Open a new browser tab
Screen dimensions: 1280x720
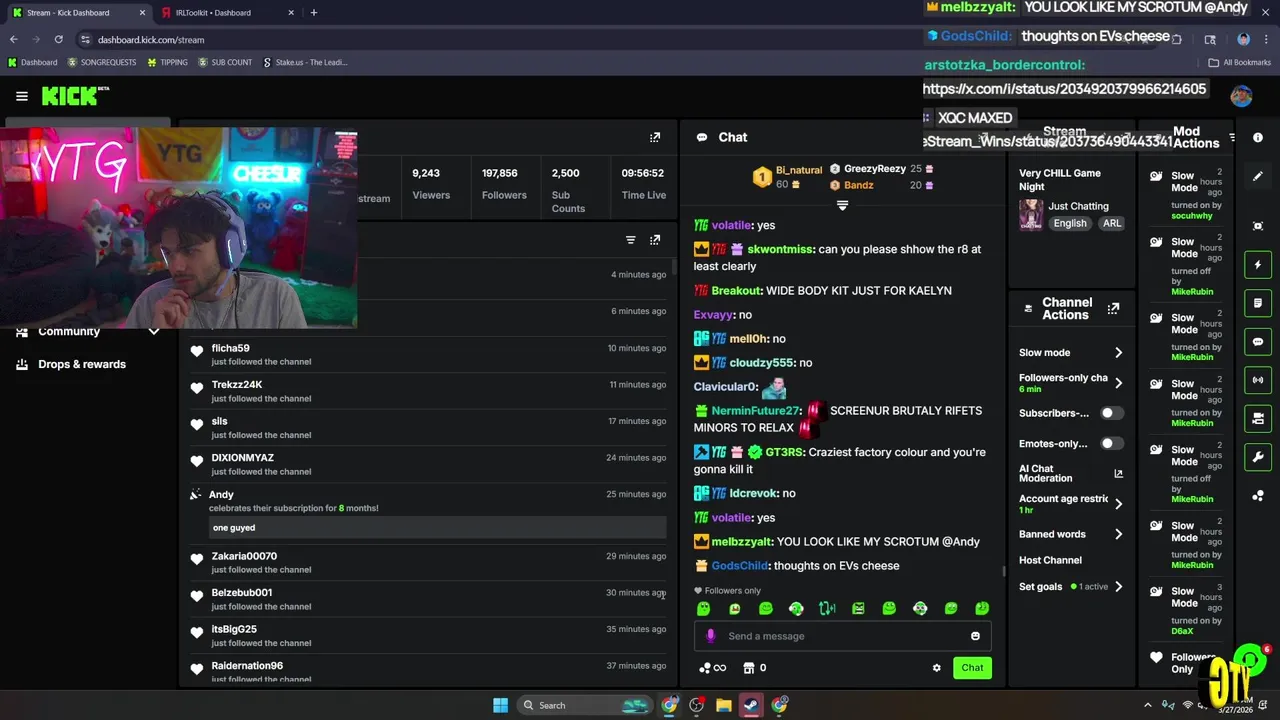[313, 13]
